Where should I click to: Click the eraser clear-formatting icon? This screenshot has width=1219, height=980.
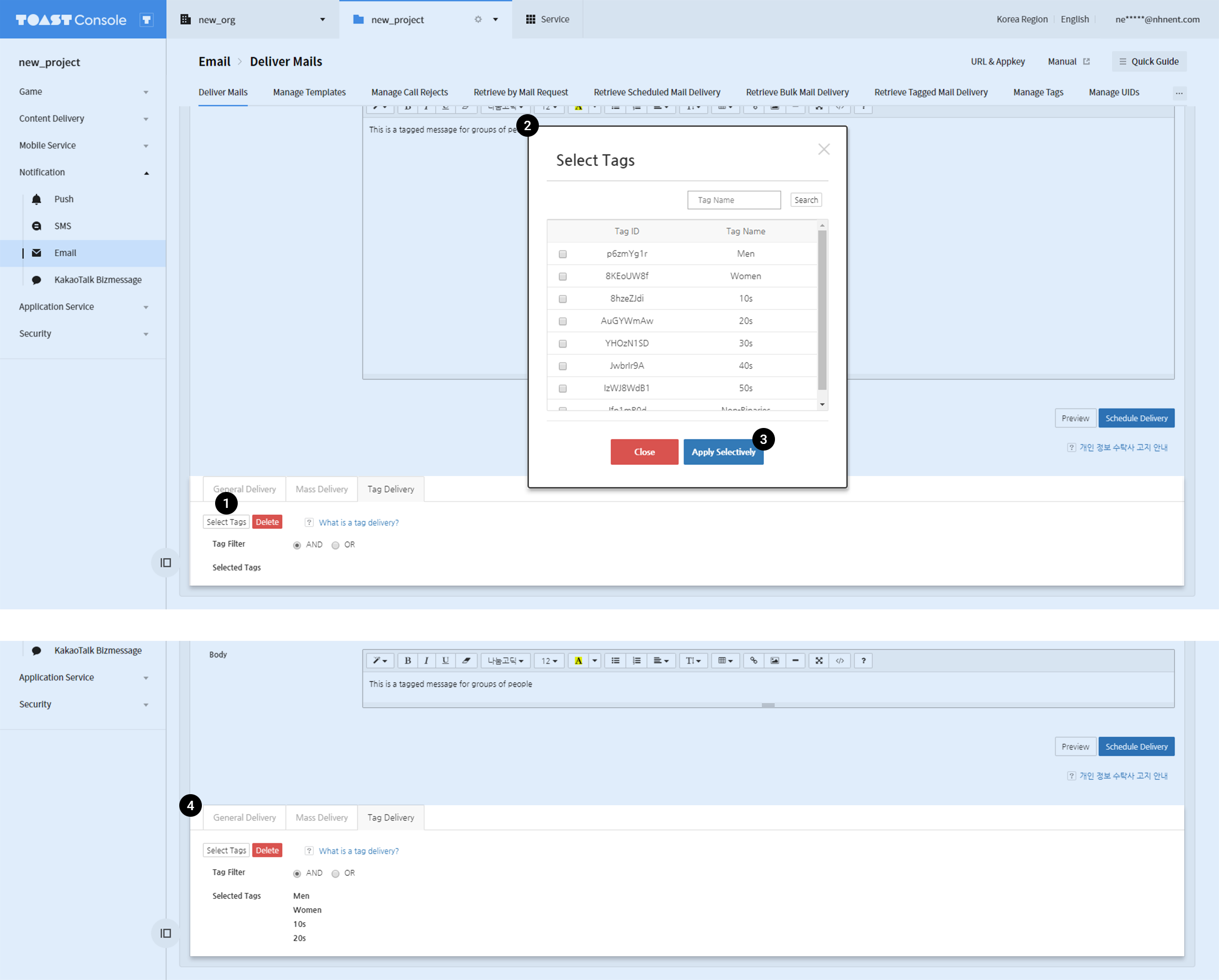coord(466,660)
